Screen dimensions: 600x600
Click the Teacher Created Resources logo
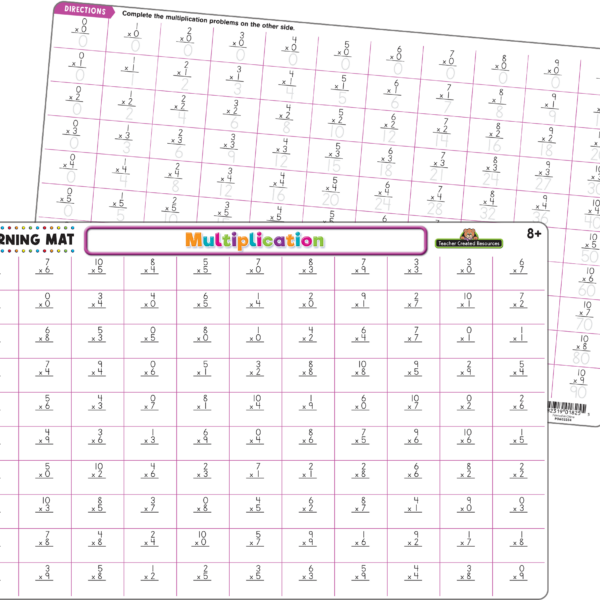(x=469, y=239)
